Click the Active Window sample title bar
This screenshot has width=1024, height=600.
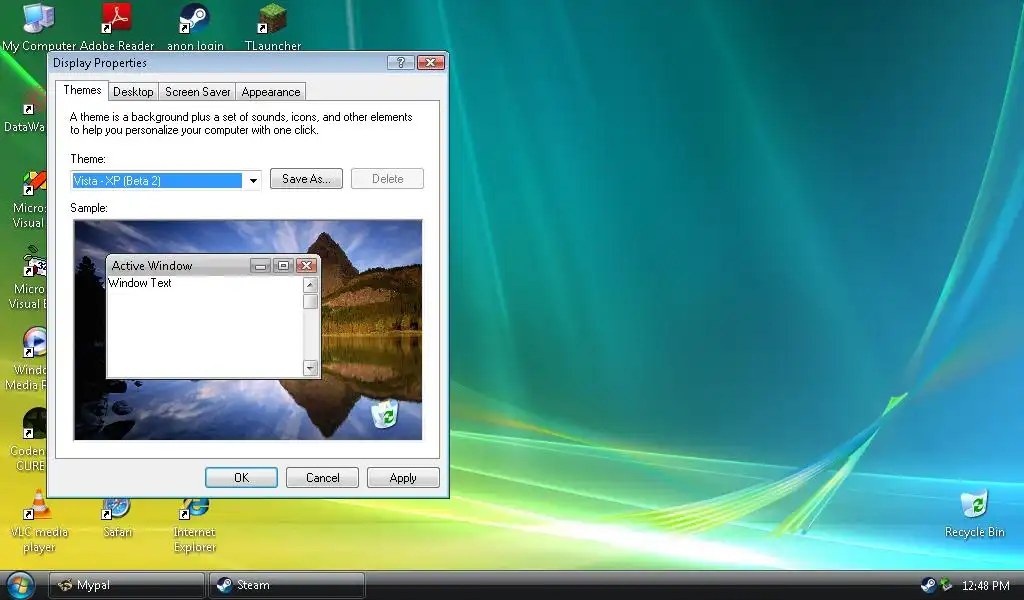click(213, 266)
